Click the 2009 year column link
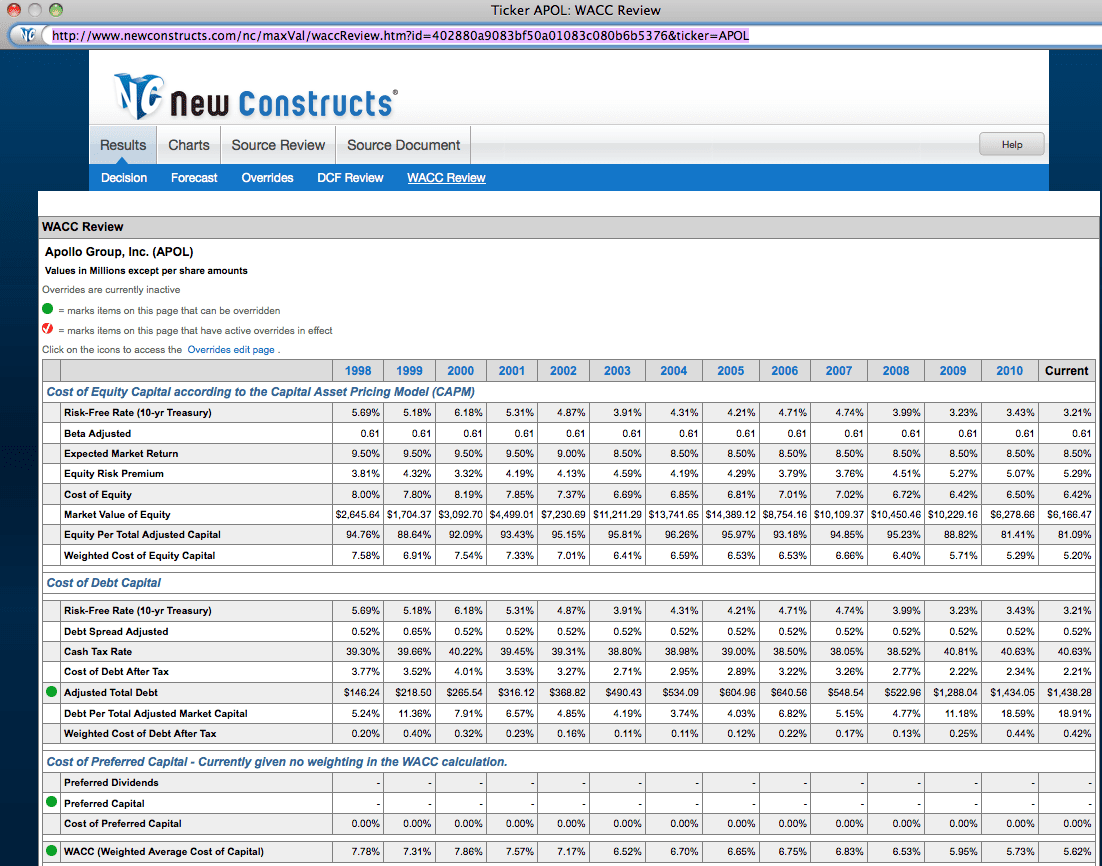This screenshot has width=1102, height=866. tap(953, 370)
